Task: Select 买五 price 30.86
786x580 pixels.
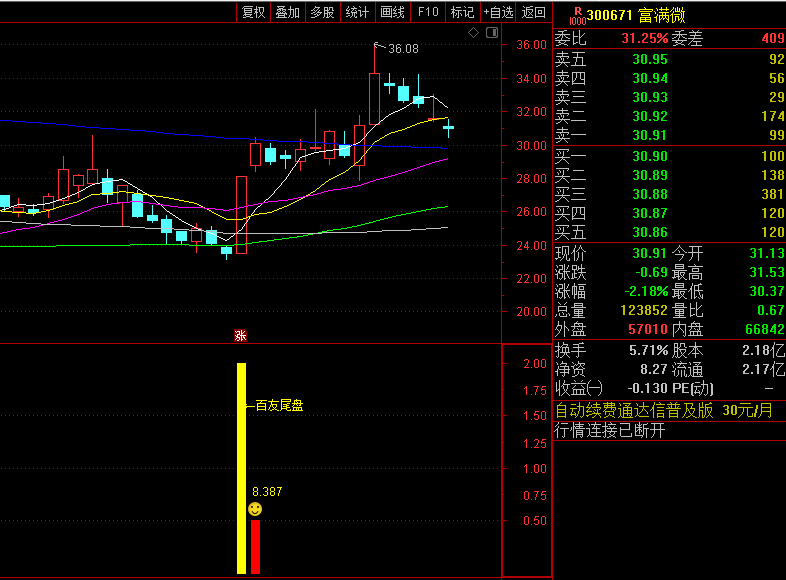Action: pyautogui.click(x=650, y=233)
